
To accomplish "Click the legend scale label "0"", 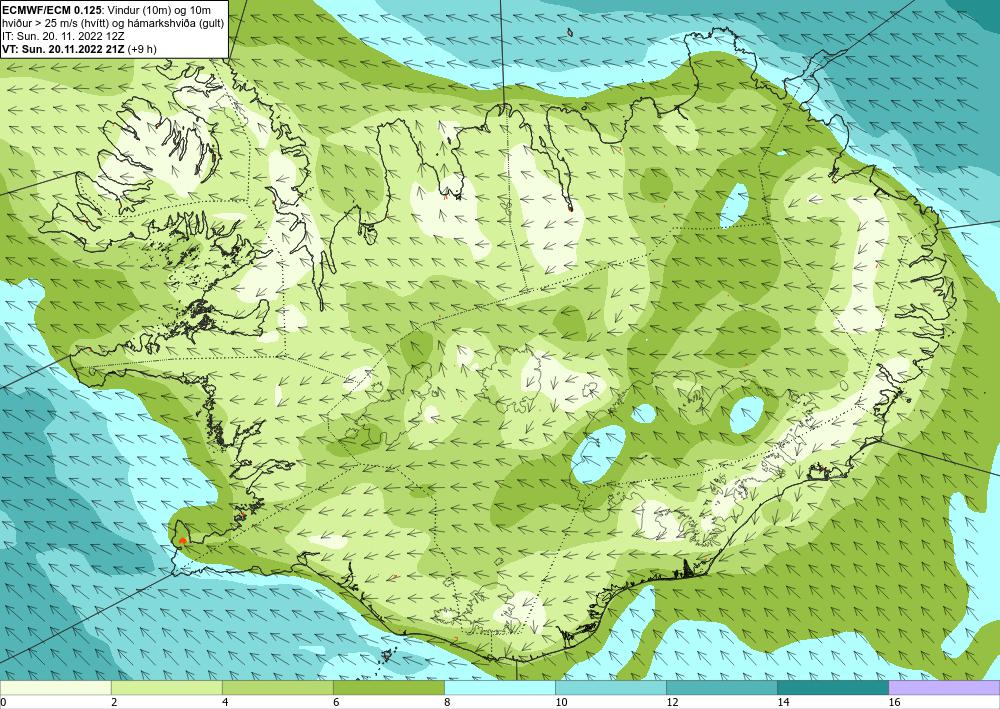I will pos(3,703).
